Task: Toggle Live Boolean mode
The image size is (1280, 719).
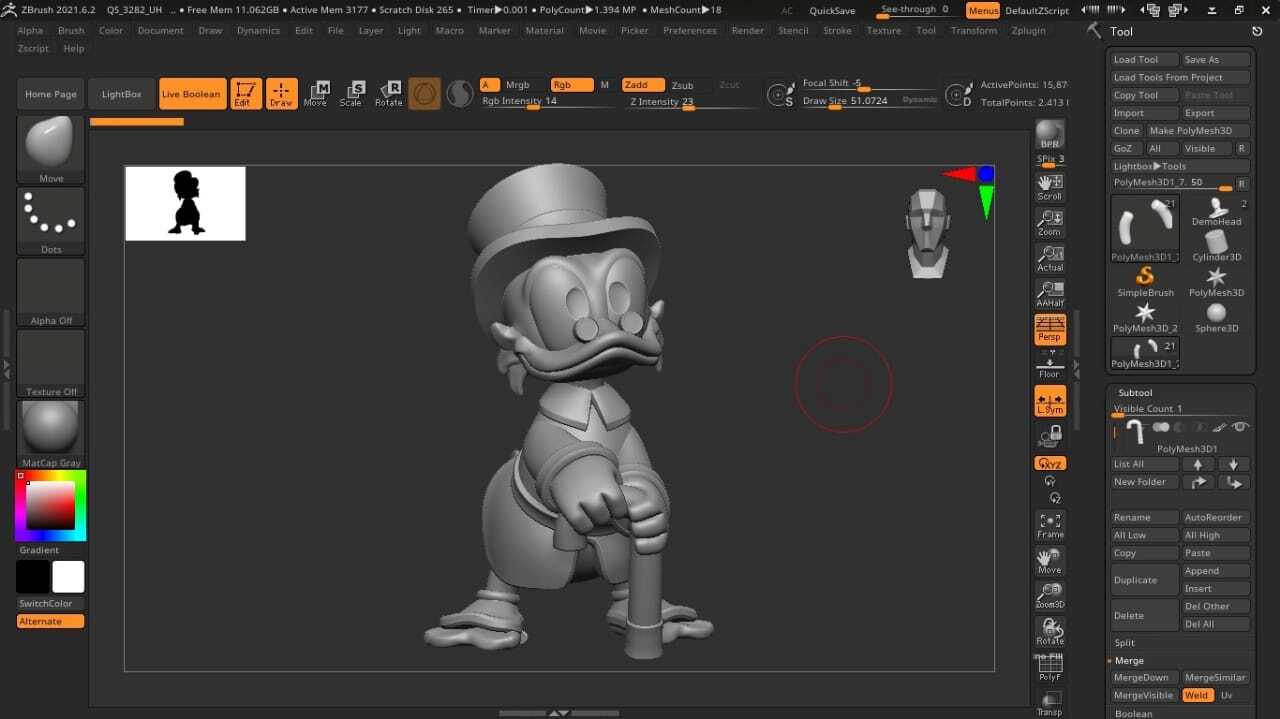Action: click(191, 94)
